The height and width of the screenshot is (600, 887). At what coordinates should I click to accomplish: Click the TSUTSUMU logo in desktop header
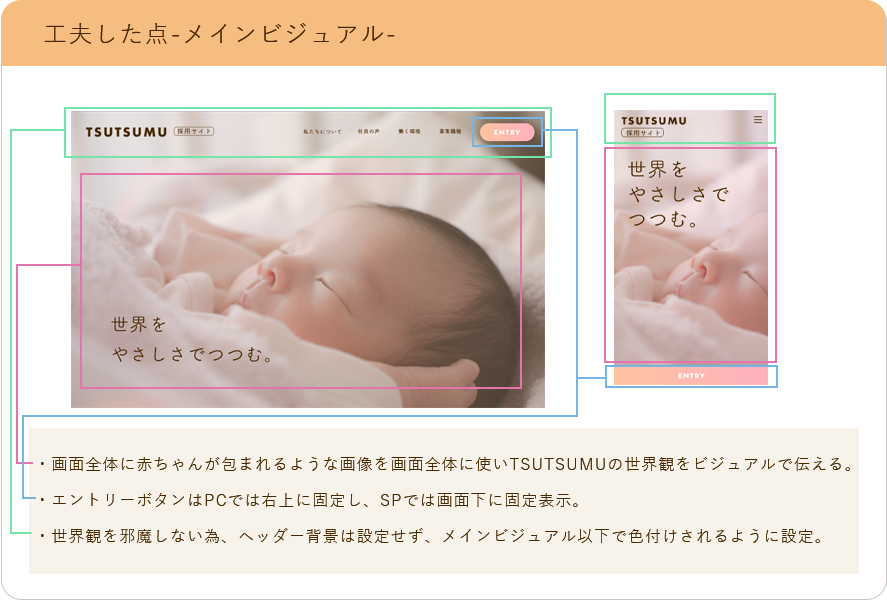[127, 131]
